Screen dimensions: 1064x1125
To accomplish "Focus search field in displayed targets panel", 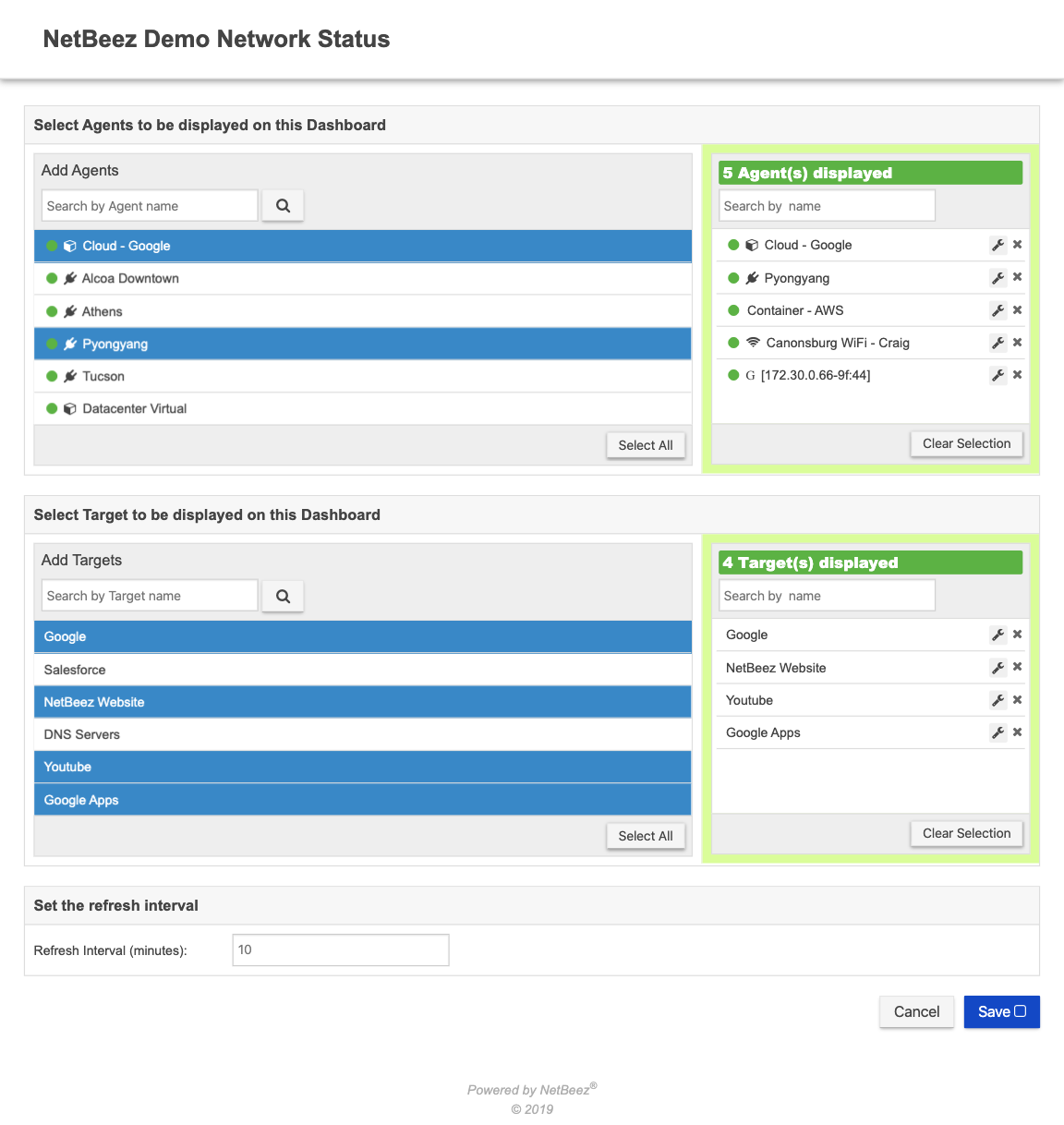I will (x=827, y=596).
